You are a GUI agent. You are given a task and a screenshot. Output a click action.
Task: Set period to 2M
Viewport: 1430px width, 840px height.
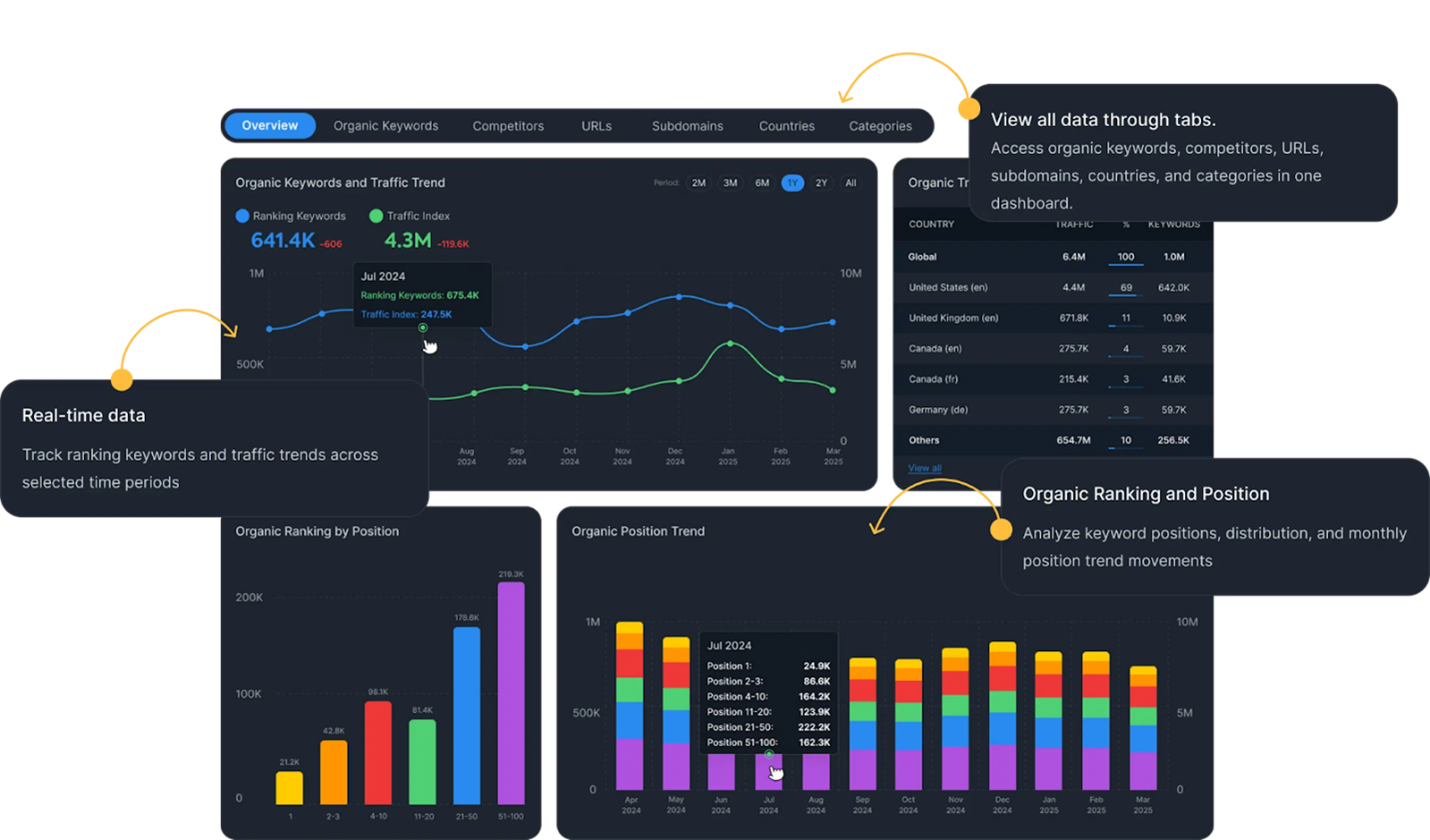click(699, 183)
